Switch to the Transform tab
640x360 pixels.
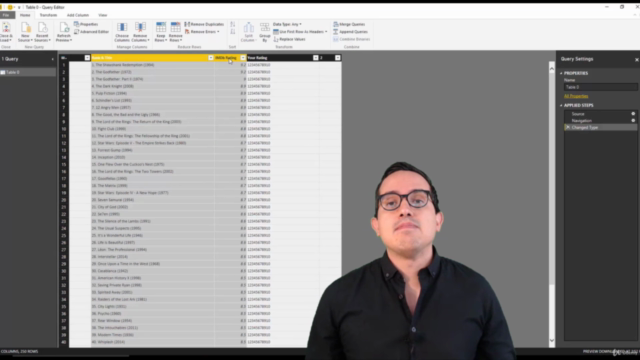click(x=48, y=15)
